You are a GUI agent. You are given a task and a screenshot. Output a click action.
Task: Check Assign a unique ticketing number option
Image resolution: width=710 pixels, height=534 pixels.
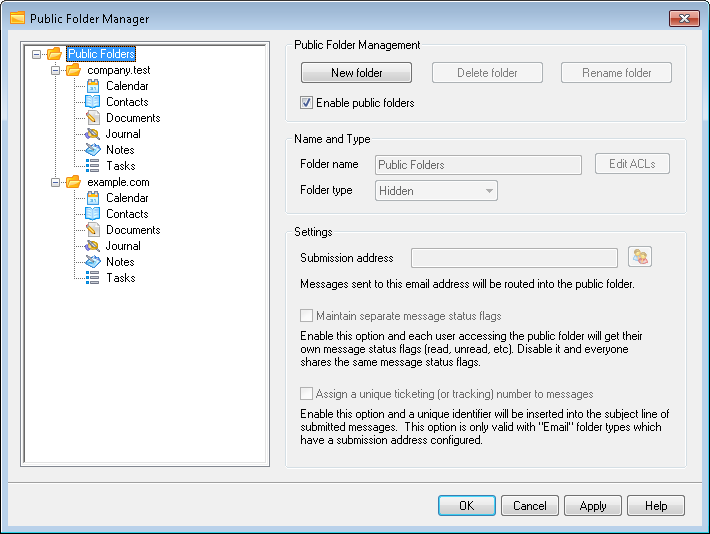pos(306,394)
